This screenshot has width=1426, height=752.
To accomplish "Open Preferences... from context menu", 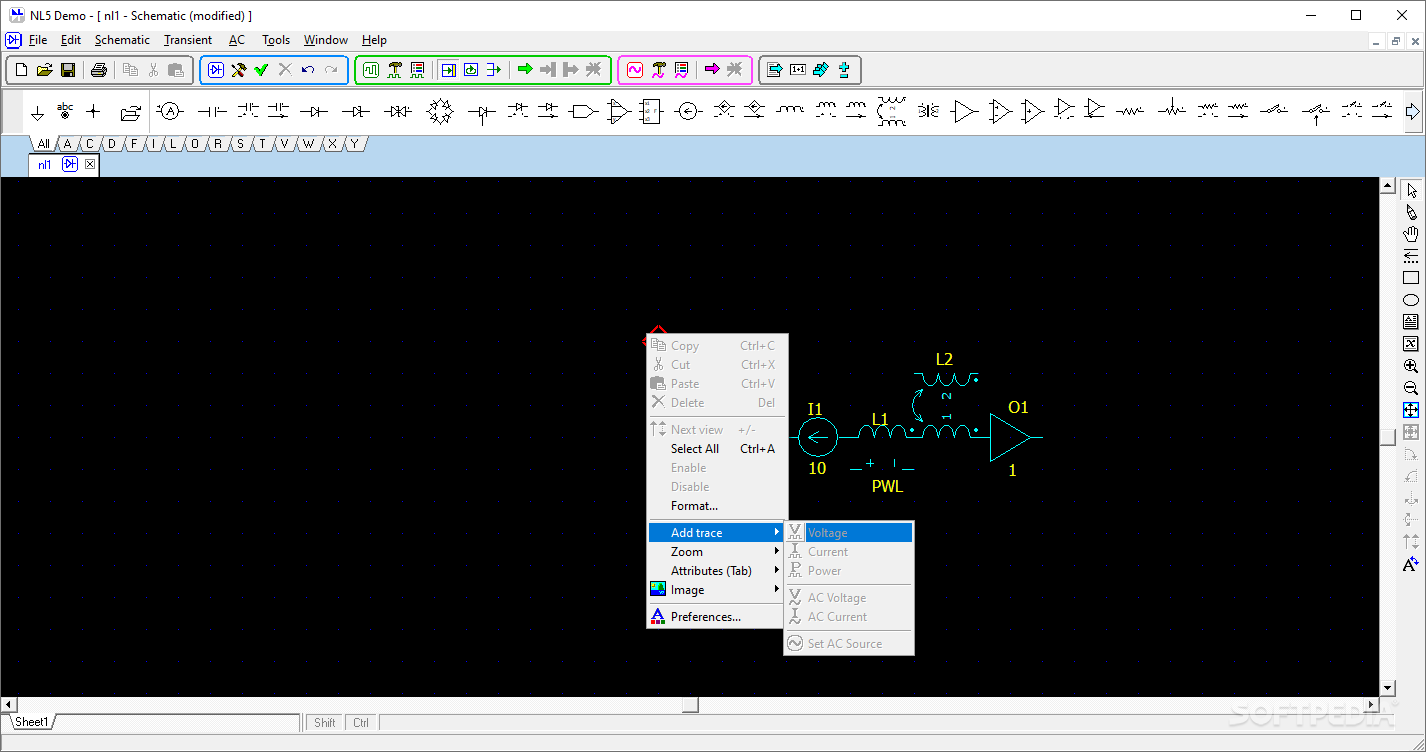I will (x=717, y=617).
